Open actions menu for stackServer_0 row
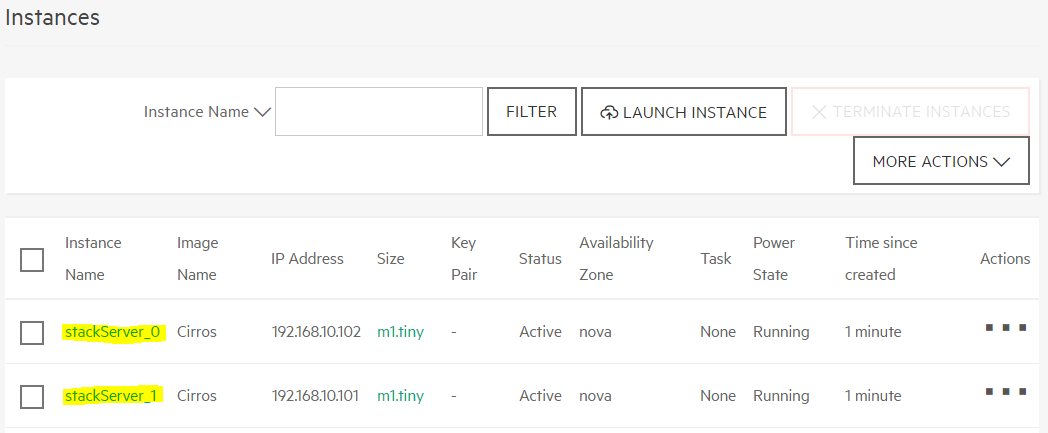Viewport: 1048px width, 433px height. [x=1006, y=327]
